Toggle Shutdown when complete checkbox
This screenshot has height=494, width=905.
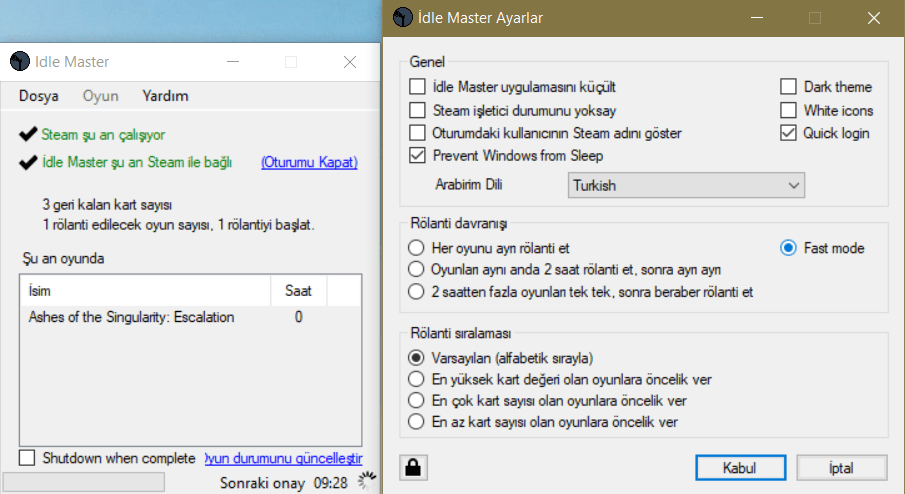click(x=27, y=458)
